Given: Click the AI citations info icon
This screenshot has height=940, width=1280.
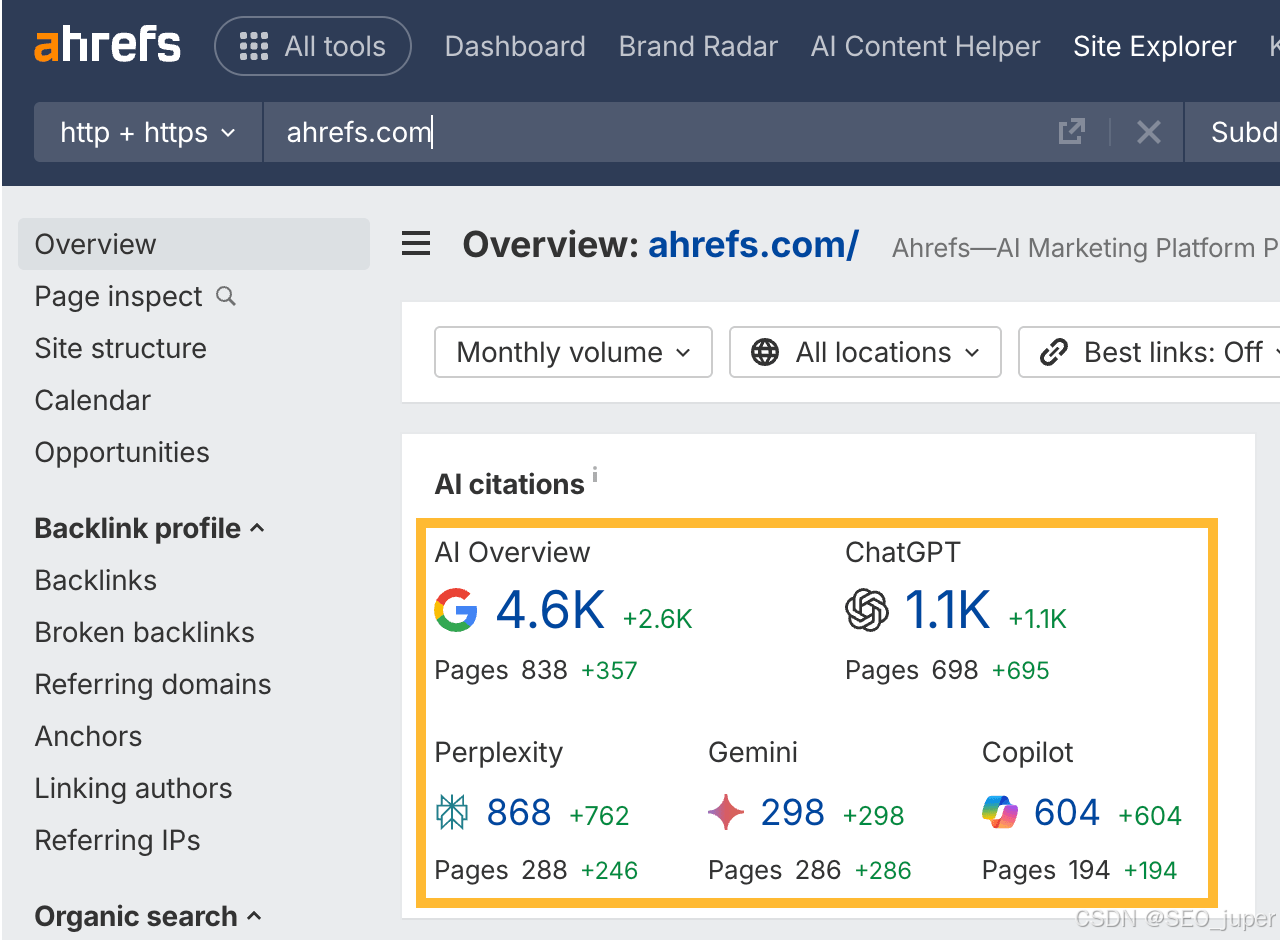Looking at the screenshot, I should (x=595, y=474).
